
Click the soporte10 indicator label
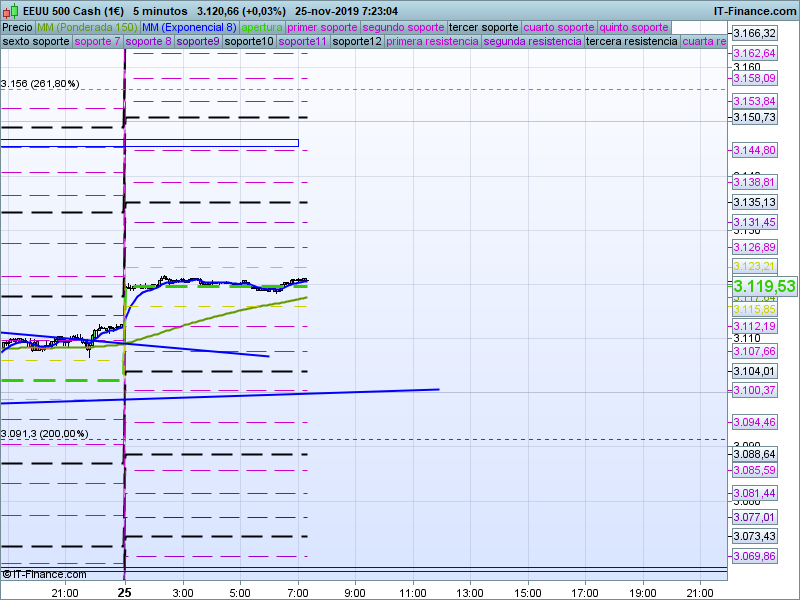click(x=249, y=42)
